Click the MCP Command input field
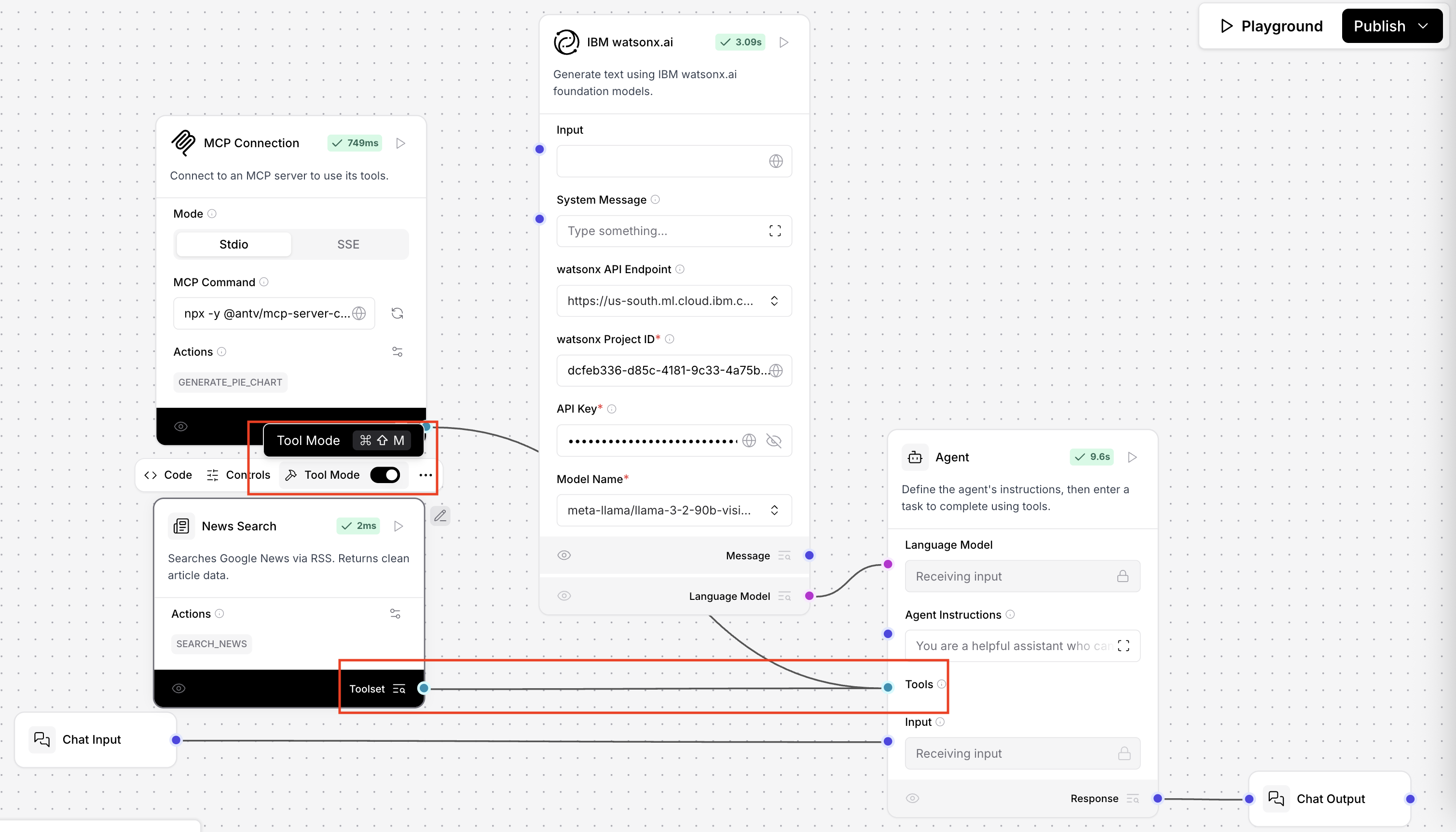 [274, 313]
